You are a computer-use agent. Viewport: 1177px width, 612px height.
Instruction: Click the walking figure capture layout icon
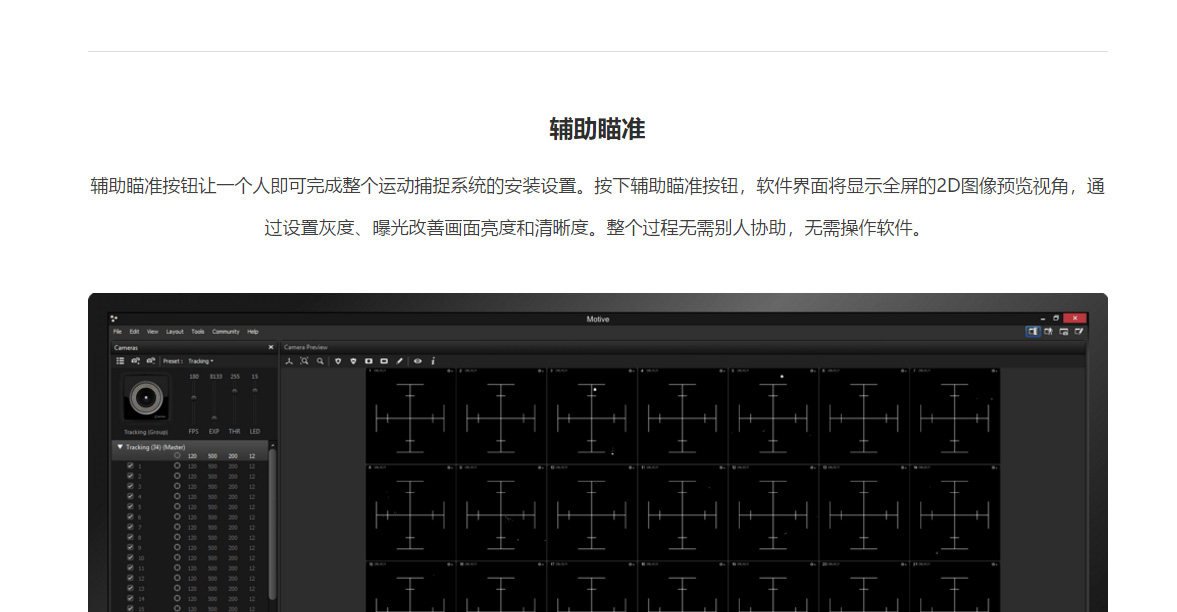[1049, 331]
